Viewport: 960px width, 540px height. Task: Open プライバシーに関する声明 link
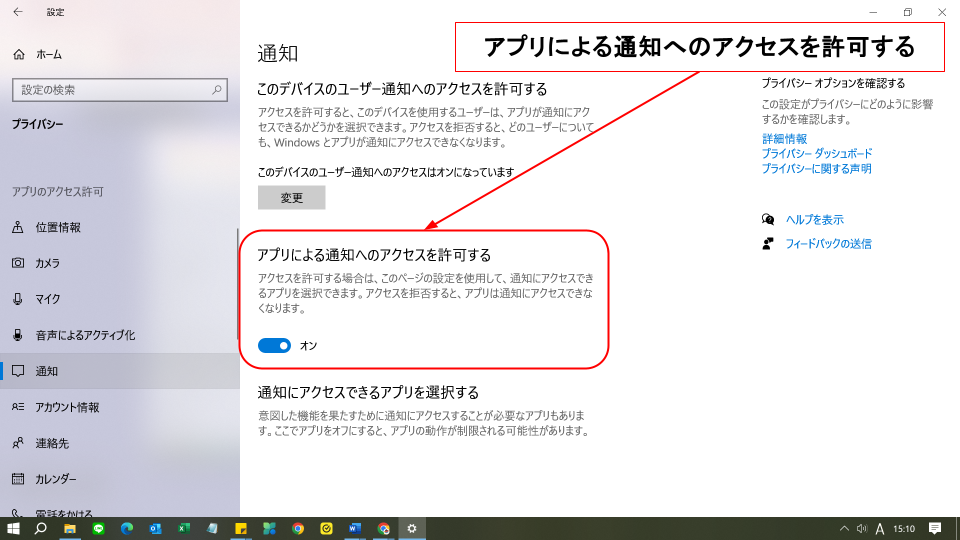pyautogui.click(x=816, y=169)
